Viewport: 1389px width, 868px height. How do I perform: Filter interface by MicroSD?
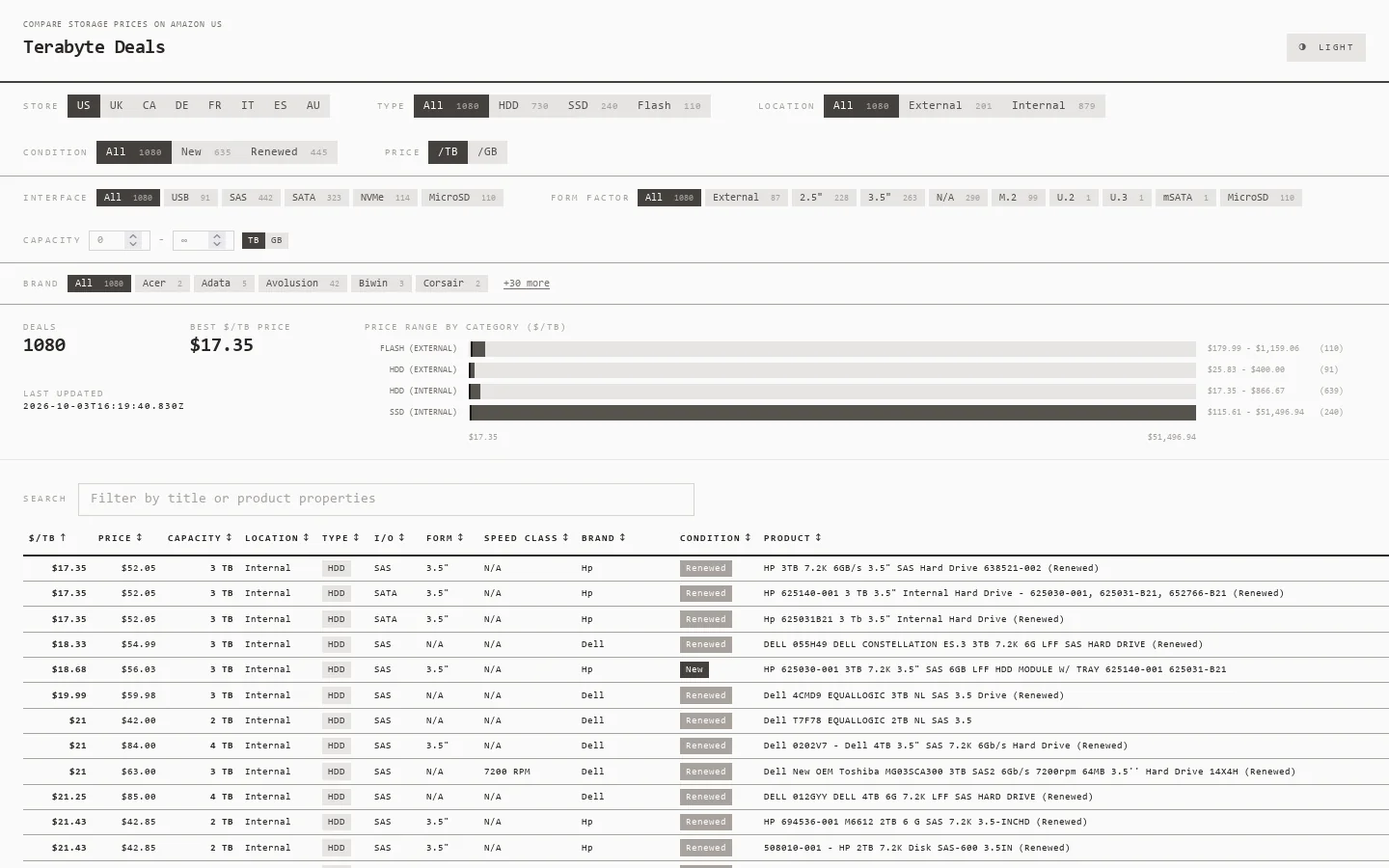click(462, 198)
